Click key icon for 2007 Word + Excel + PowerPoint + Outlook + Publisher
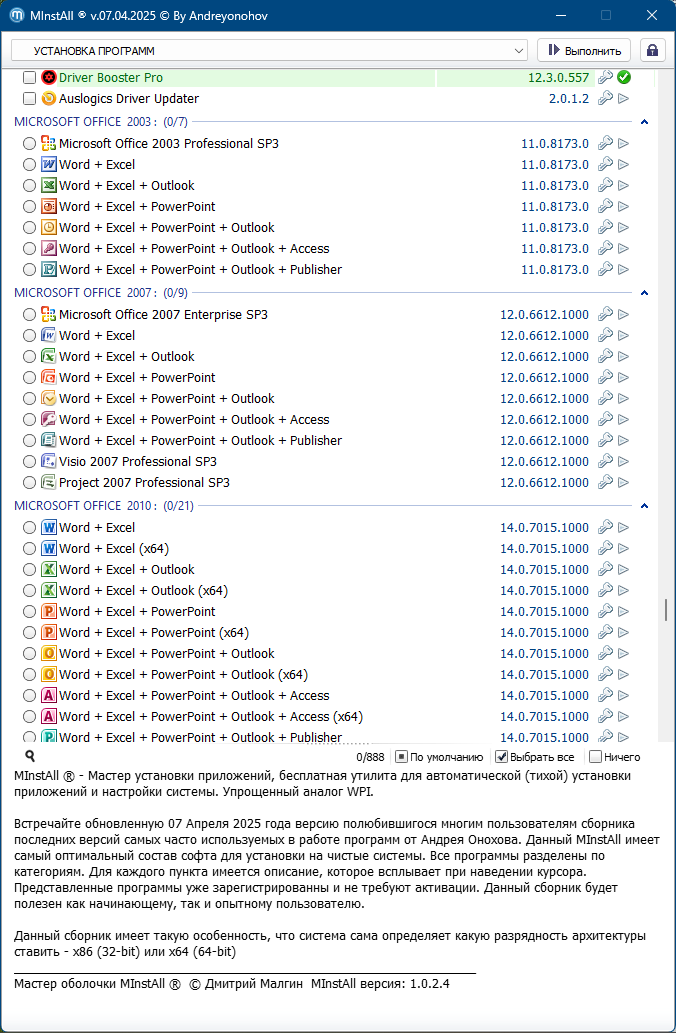The width and height of the screenshot is (676, 1033). click(x=606, y=441)
